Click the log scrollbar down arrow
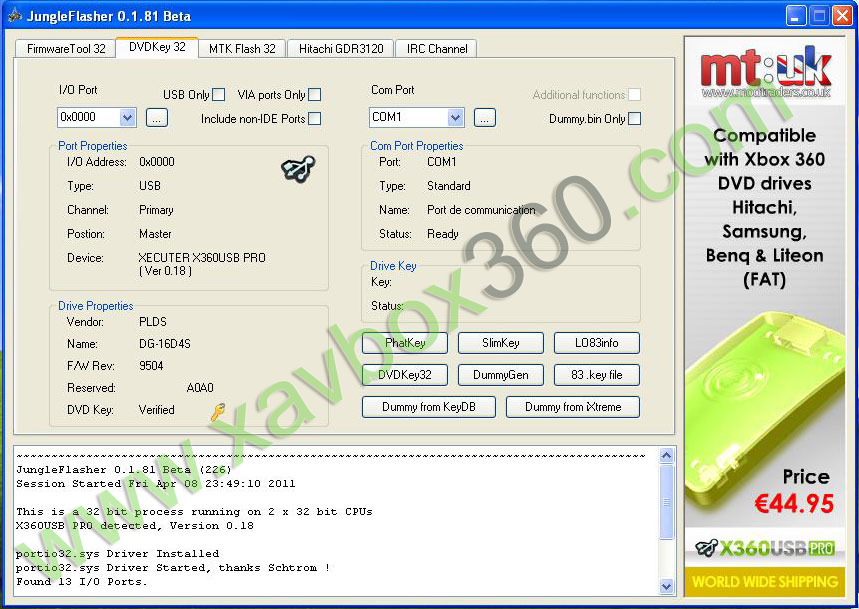This screenshot has height=609, width=859. pyautogui.click(x=666, y=586)
